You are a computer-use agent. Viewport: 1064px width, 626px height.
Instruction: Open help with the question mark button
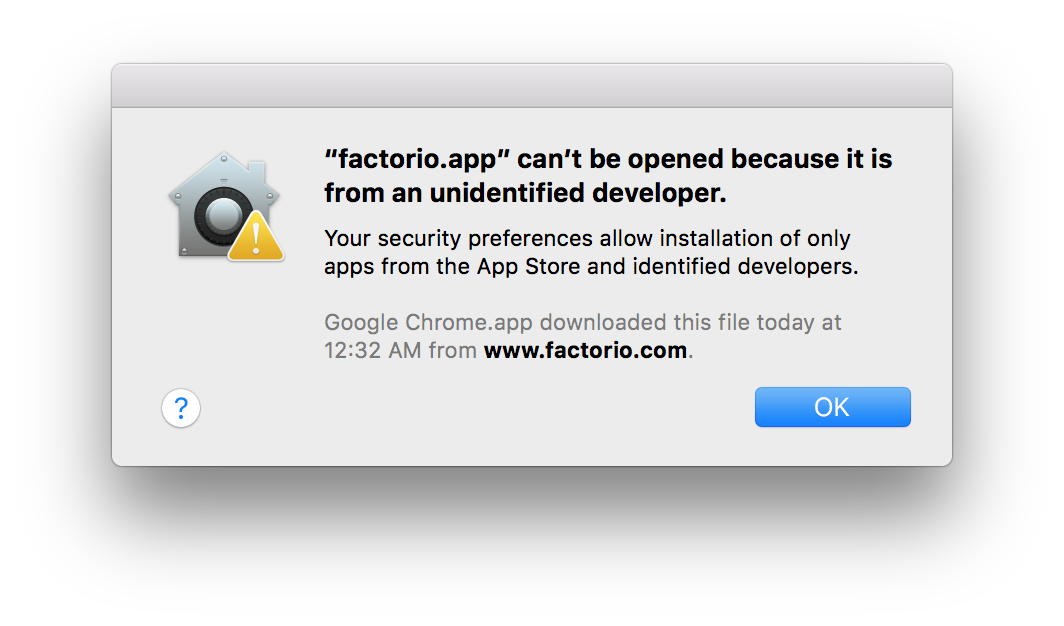point(181,408)
